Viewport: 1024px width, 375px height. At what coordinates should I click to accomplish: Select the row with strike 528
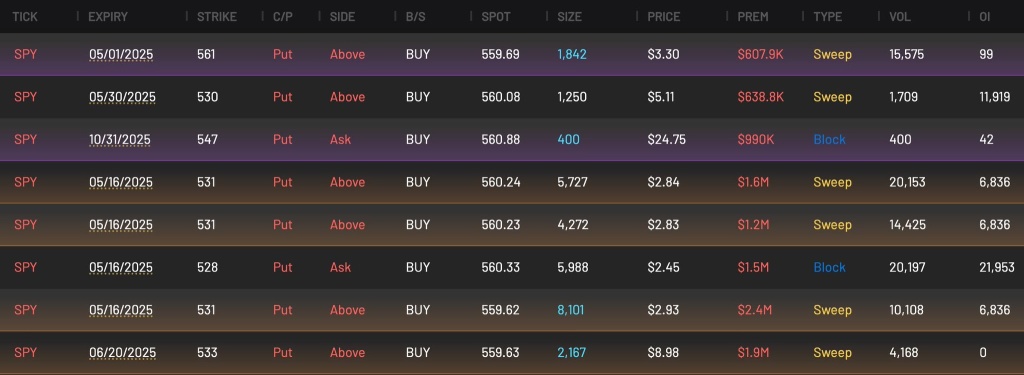pyautogui.click(x=512, y=267)
